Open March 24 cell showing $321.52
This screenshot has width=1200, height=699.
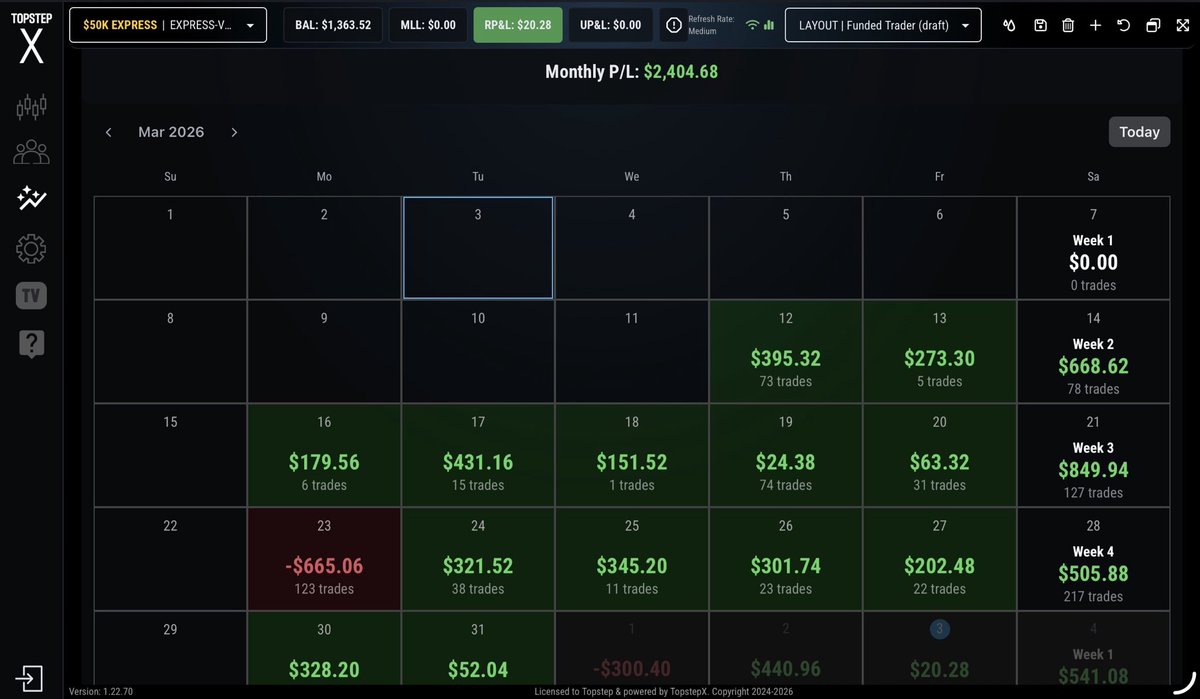click(x=478, y=560)
